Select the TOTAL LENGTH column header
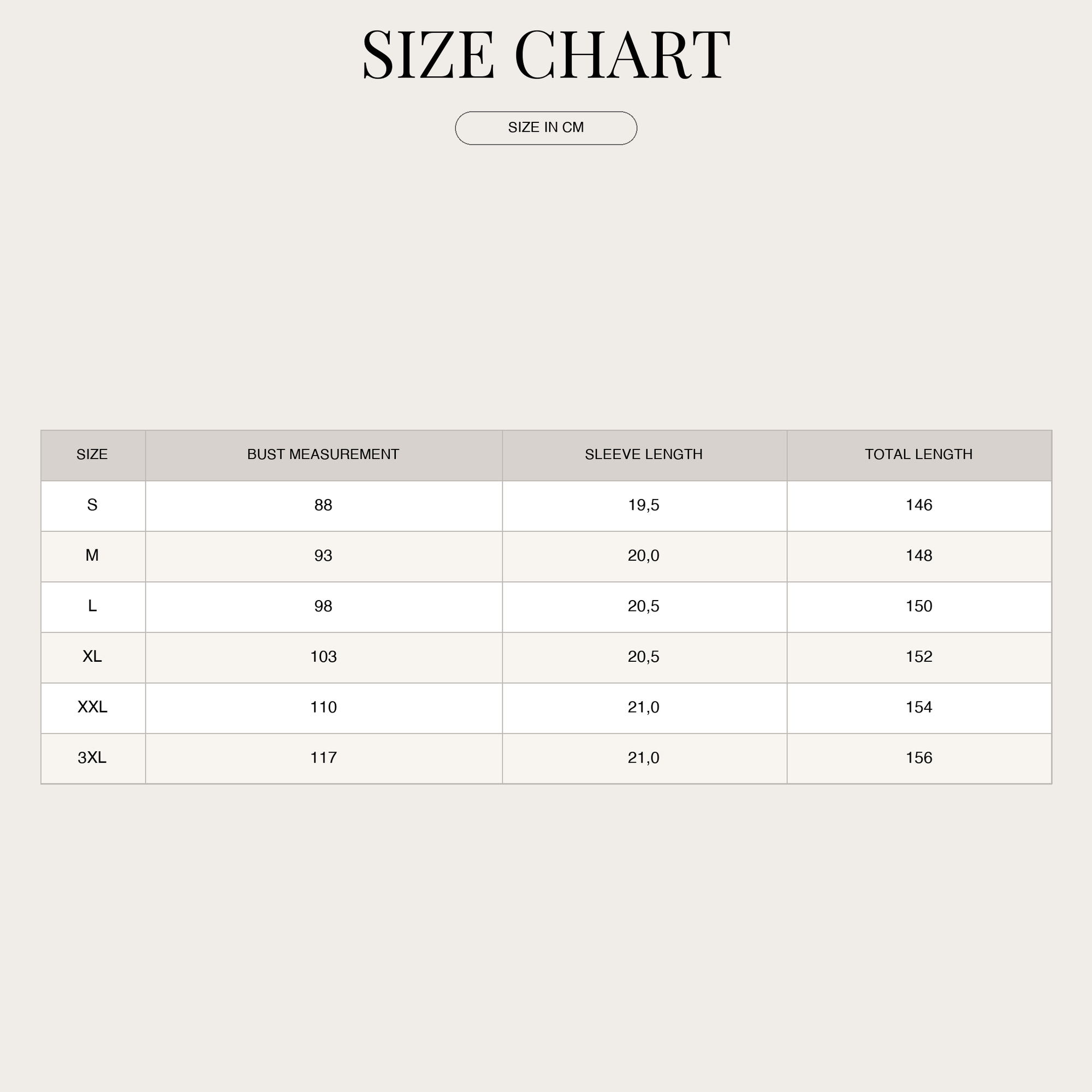The height and width of the screenshot is (1092, 1092). click(x=919, y=455)
